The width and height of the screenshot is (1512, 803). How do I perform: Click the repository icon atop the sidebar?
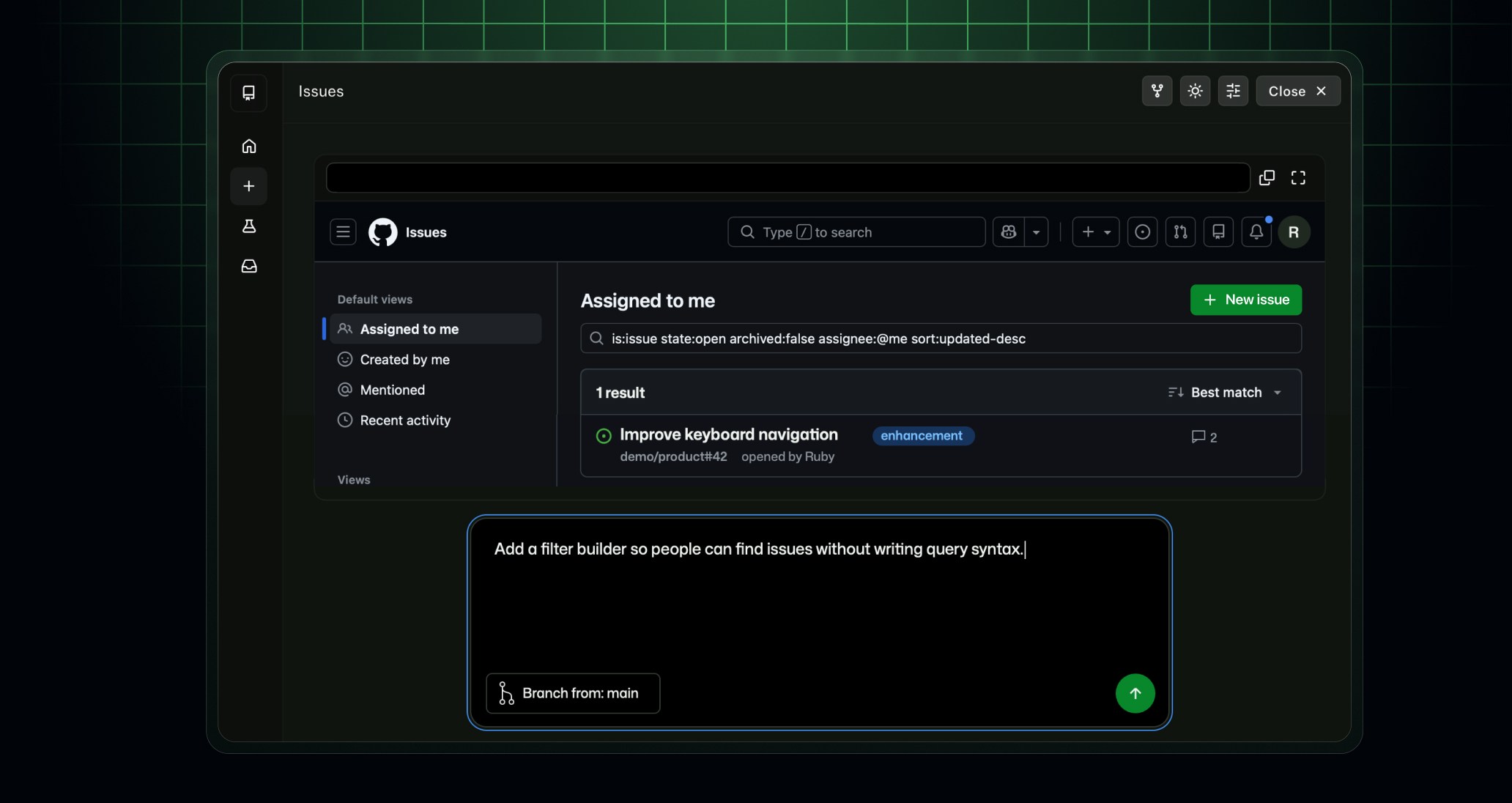point(249,93)
